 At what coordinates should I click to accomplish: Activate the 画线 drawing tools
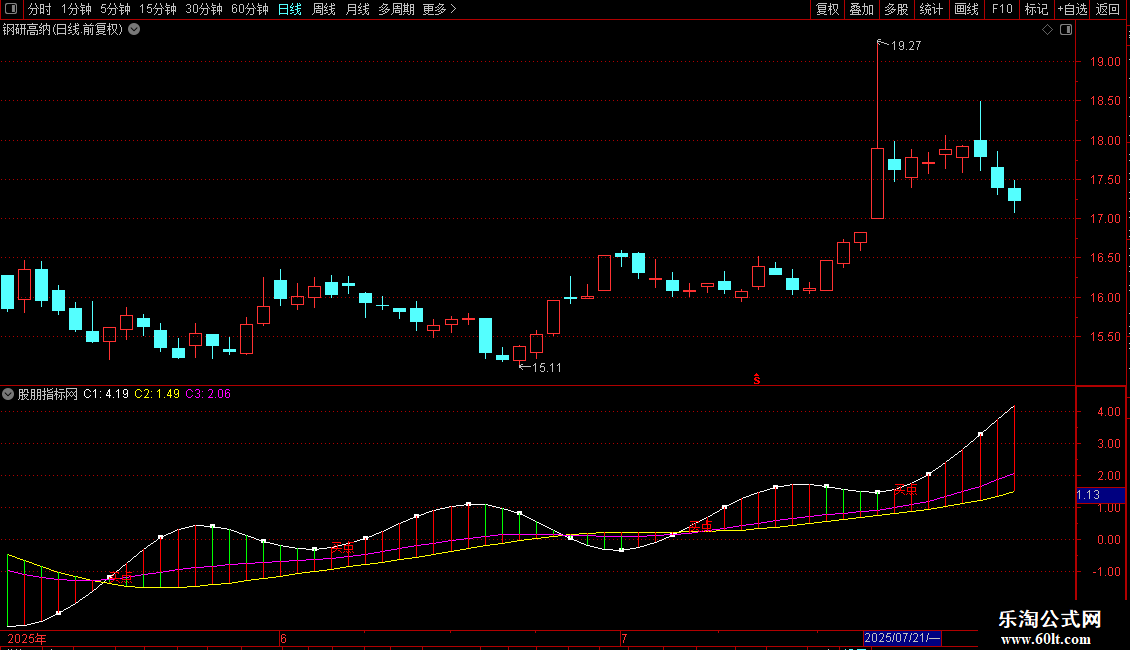(x=966, y=9)
